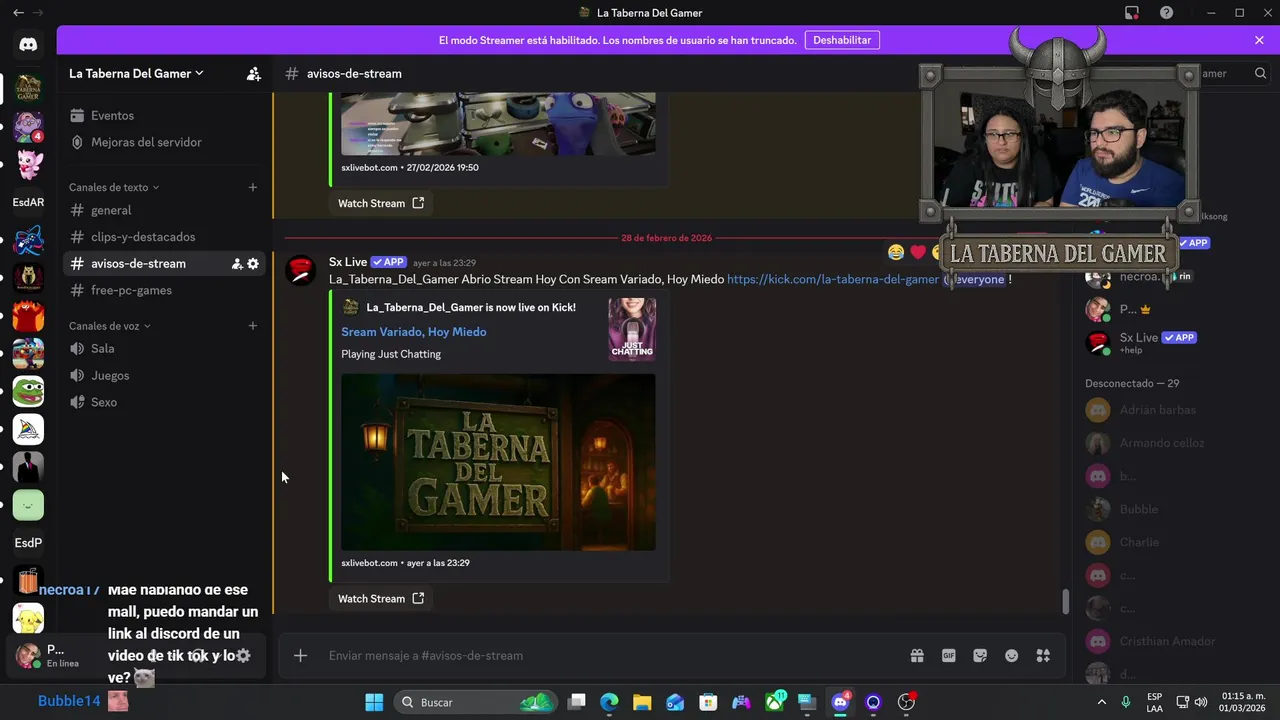Click the taskbar Buscar search box
The image size is (1280, 720).
coord(475,702)
